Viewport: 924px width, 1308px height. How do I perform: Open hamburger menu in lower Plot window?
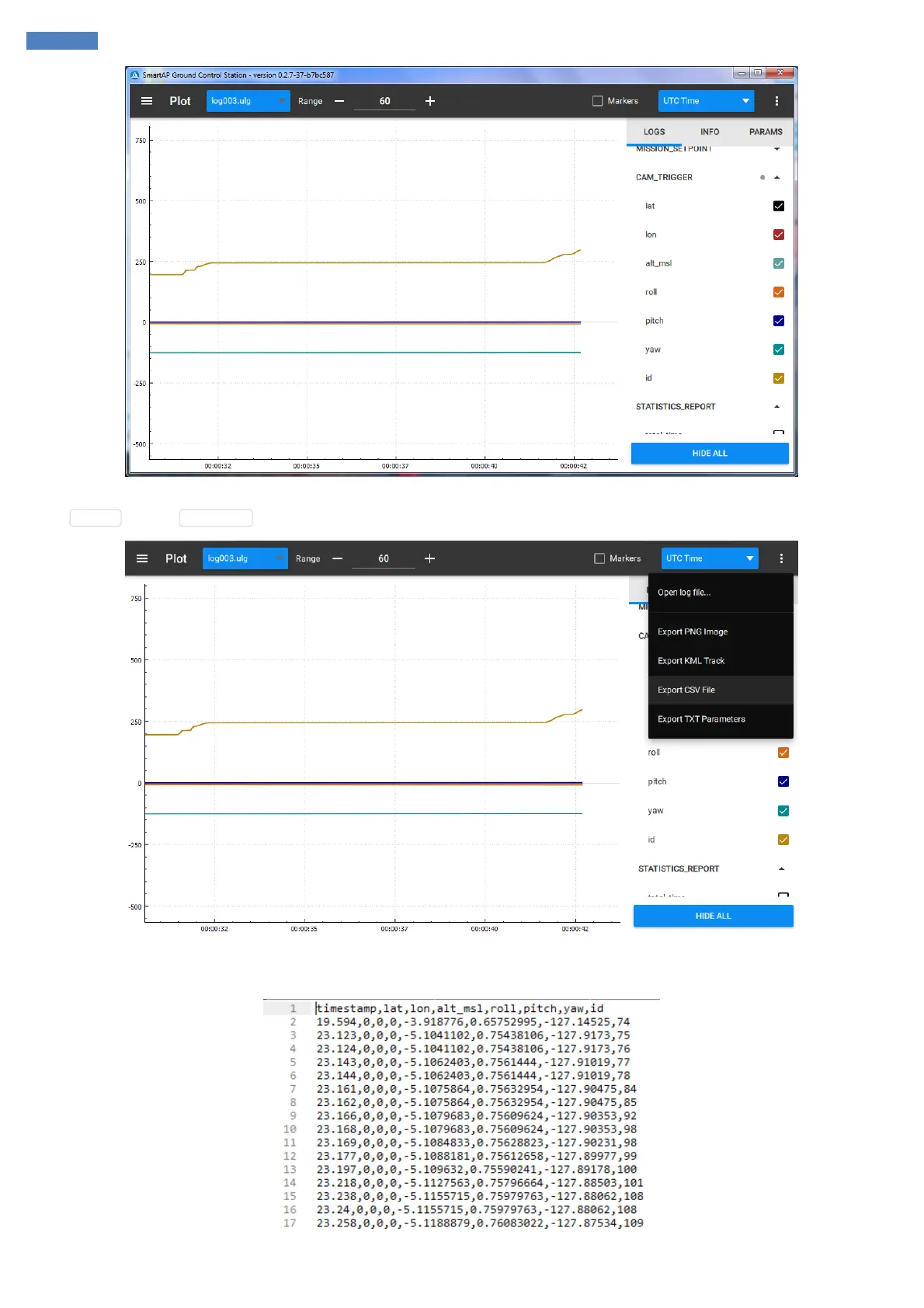pos(142,558)
